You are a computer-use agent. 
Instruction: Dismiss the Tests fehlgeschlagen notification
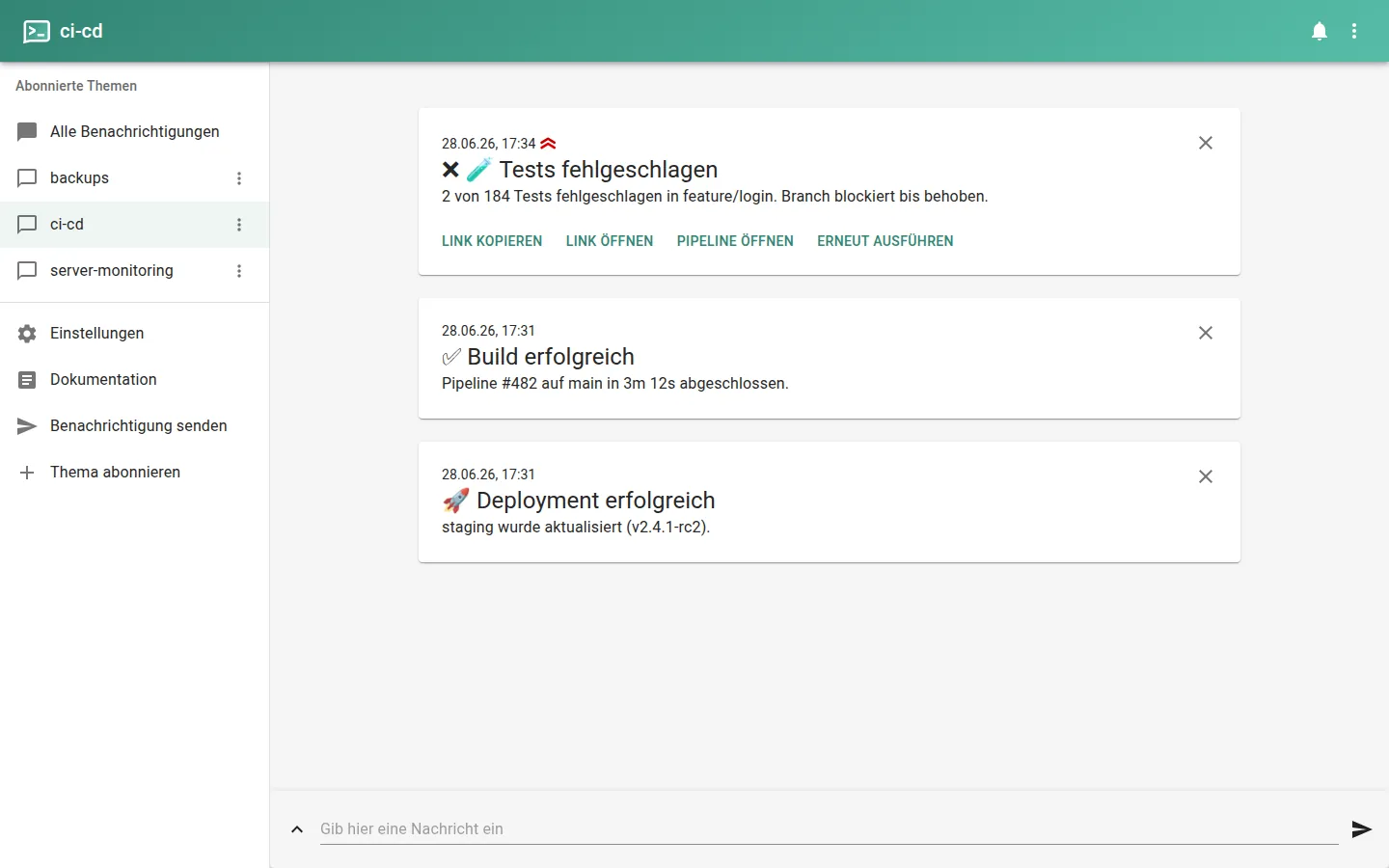(x=1206, y=143)
